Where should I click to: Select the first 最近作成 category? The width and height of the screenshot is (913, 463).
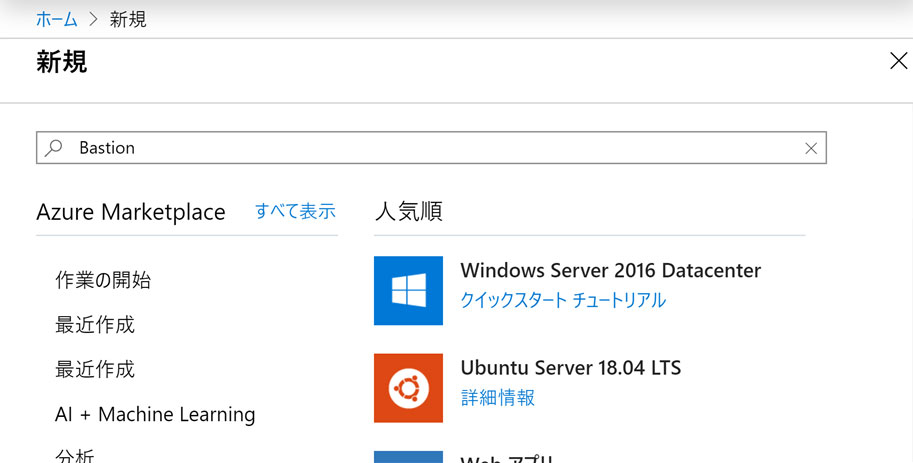pos(95,324)
